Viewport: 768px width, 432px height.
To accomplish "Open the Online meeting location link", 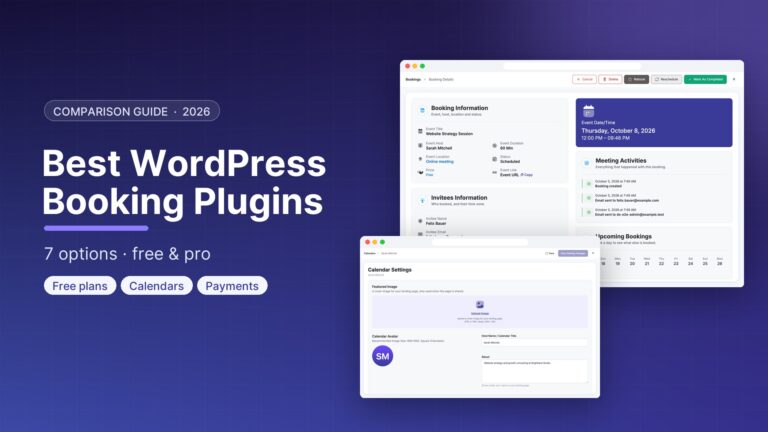I will coord(439,162).
